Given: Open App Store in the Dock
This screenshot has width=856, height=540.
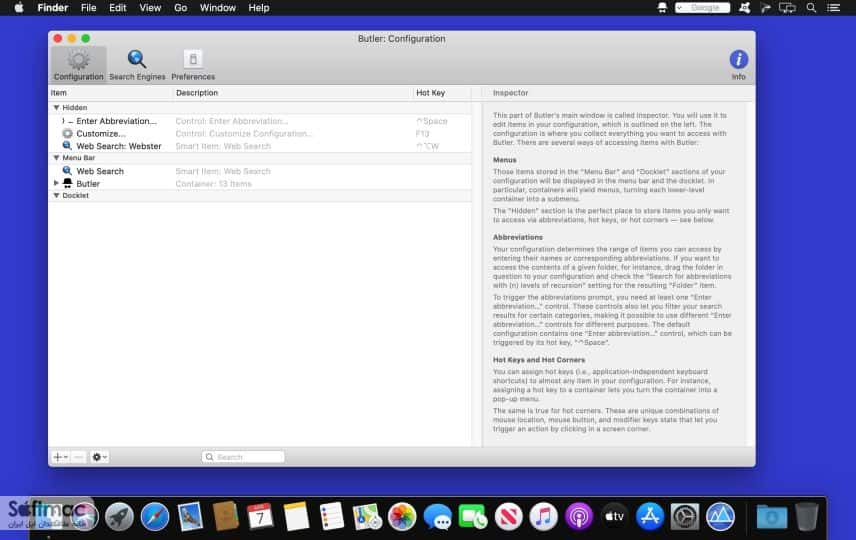Looking at the screenshot, I should 650,516.
